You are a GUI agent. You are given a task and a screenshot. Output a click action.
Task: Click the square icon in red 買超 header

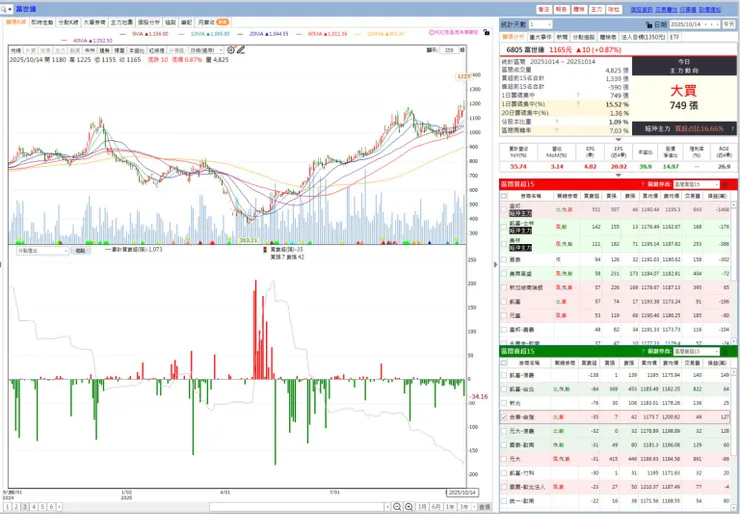[725, 185]
